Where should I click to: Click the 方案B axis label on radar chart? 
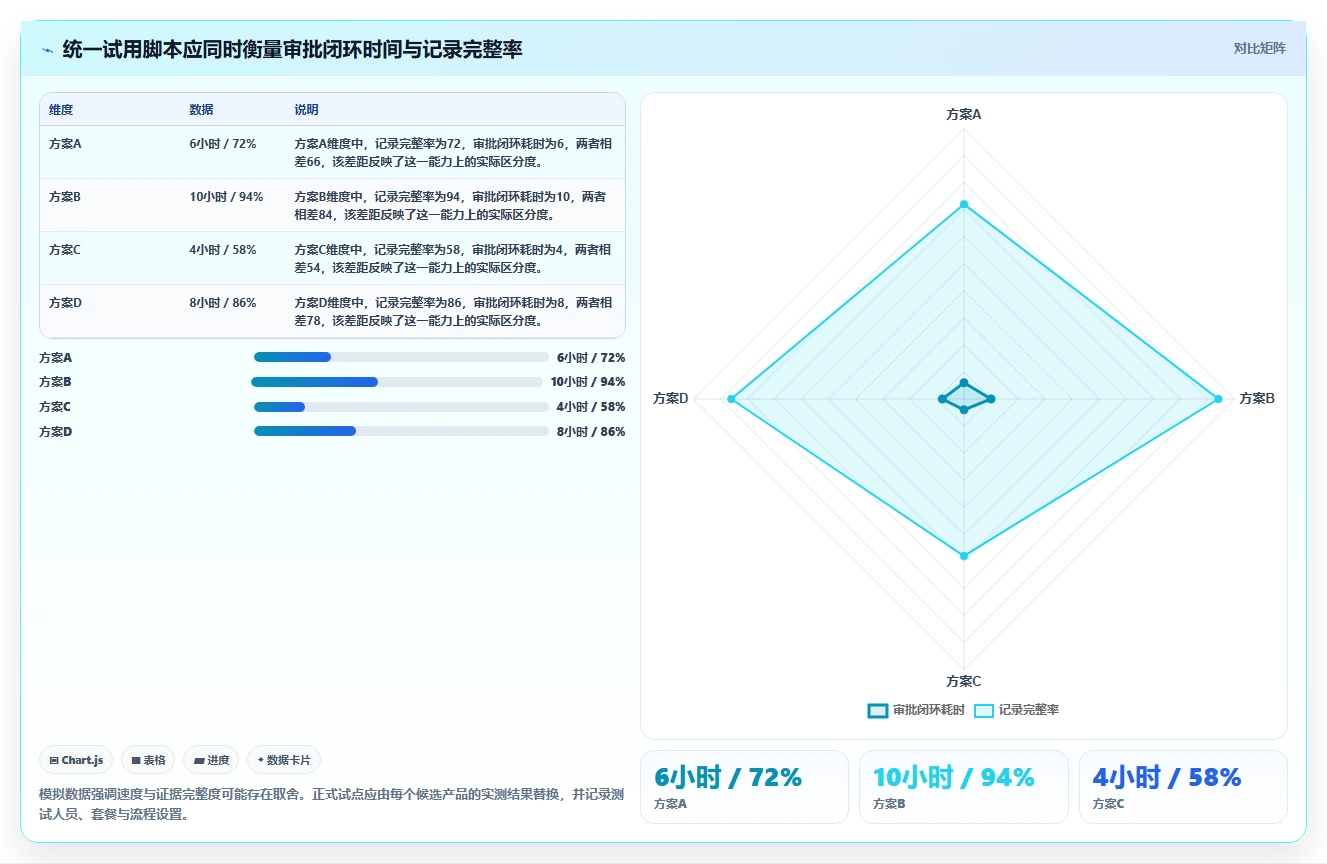coord(1257,398)
